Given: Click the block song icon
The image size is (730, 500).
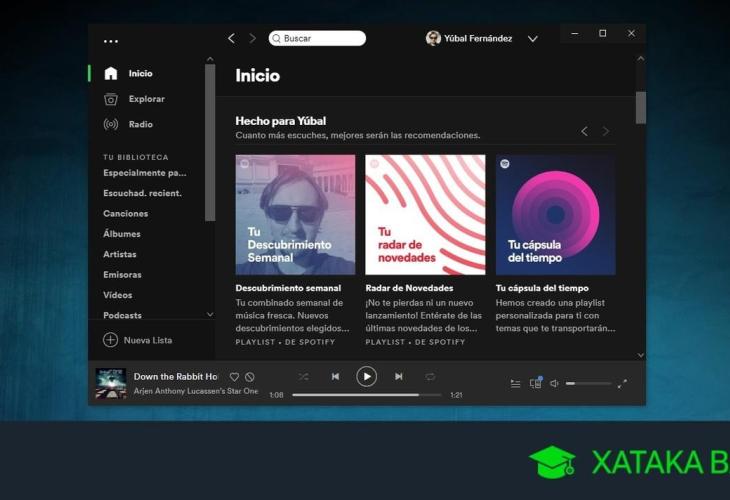Looking at the screenshot, I should (x=250, y=377).
